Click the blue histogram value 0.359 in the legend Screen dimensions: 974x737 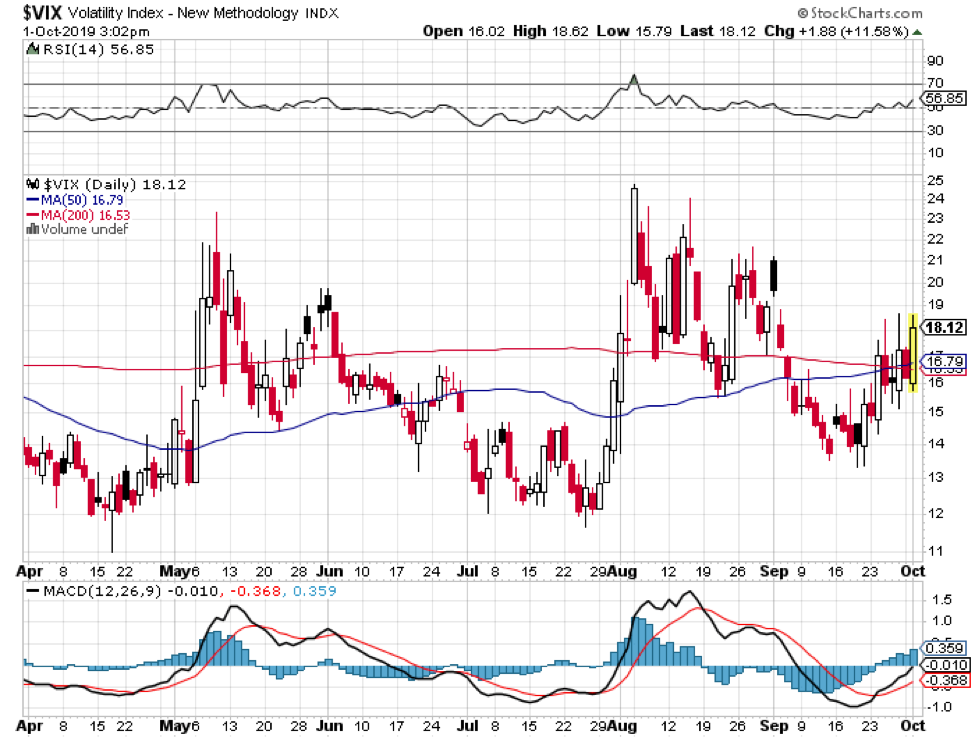[315, 591]
